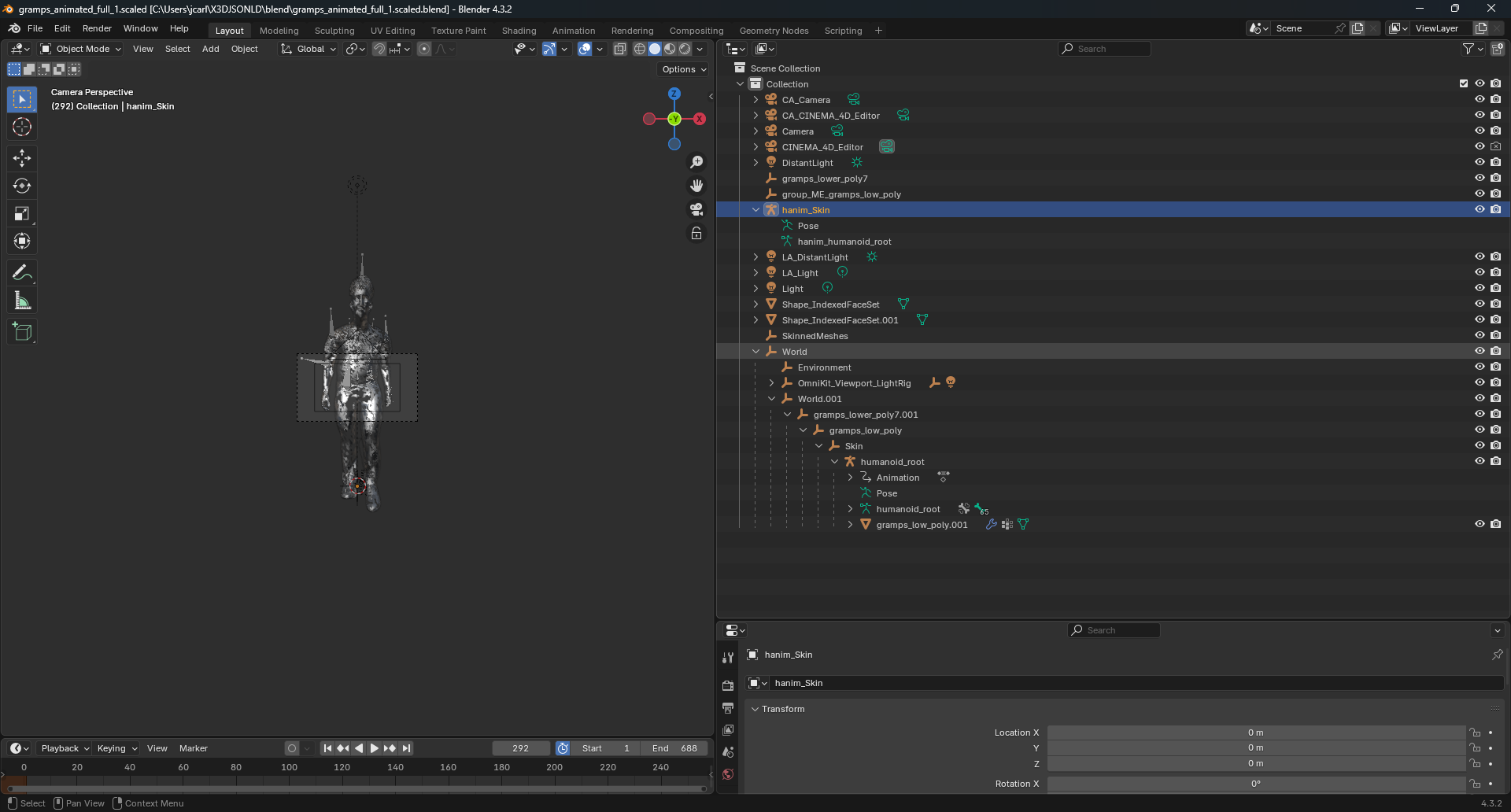
Task: Expand the CA_Camera tree item
Action: click(x=755, y=100)
